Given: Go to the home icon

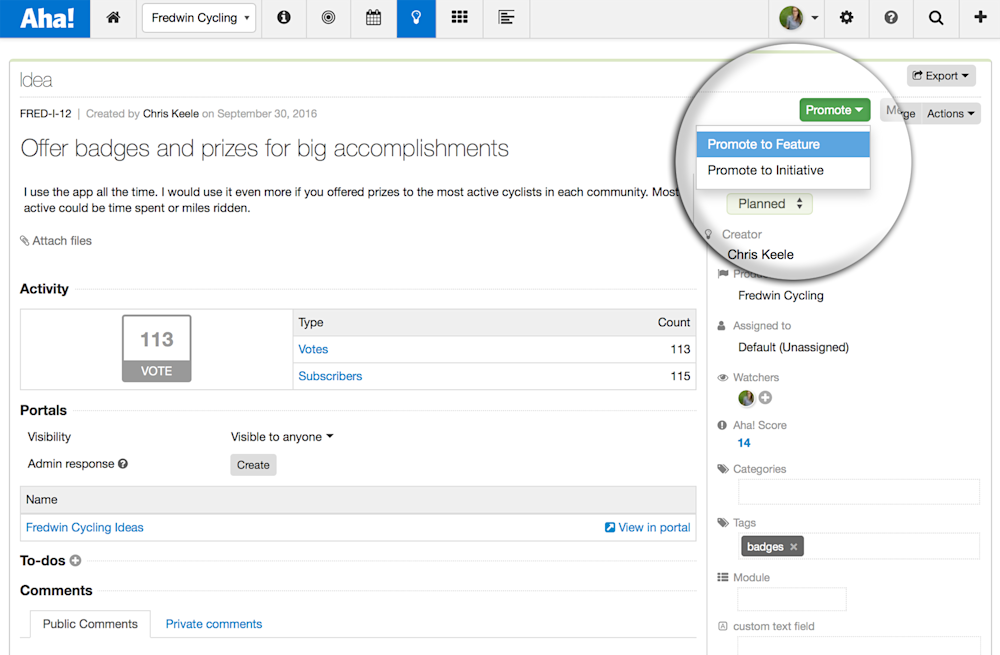Looking at the screenshot, I should coord(113,18).
